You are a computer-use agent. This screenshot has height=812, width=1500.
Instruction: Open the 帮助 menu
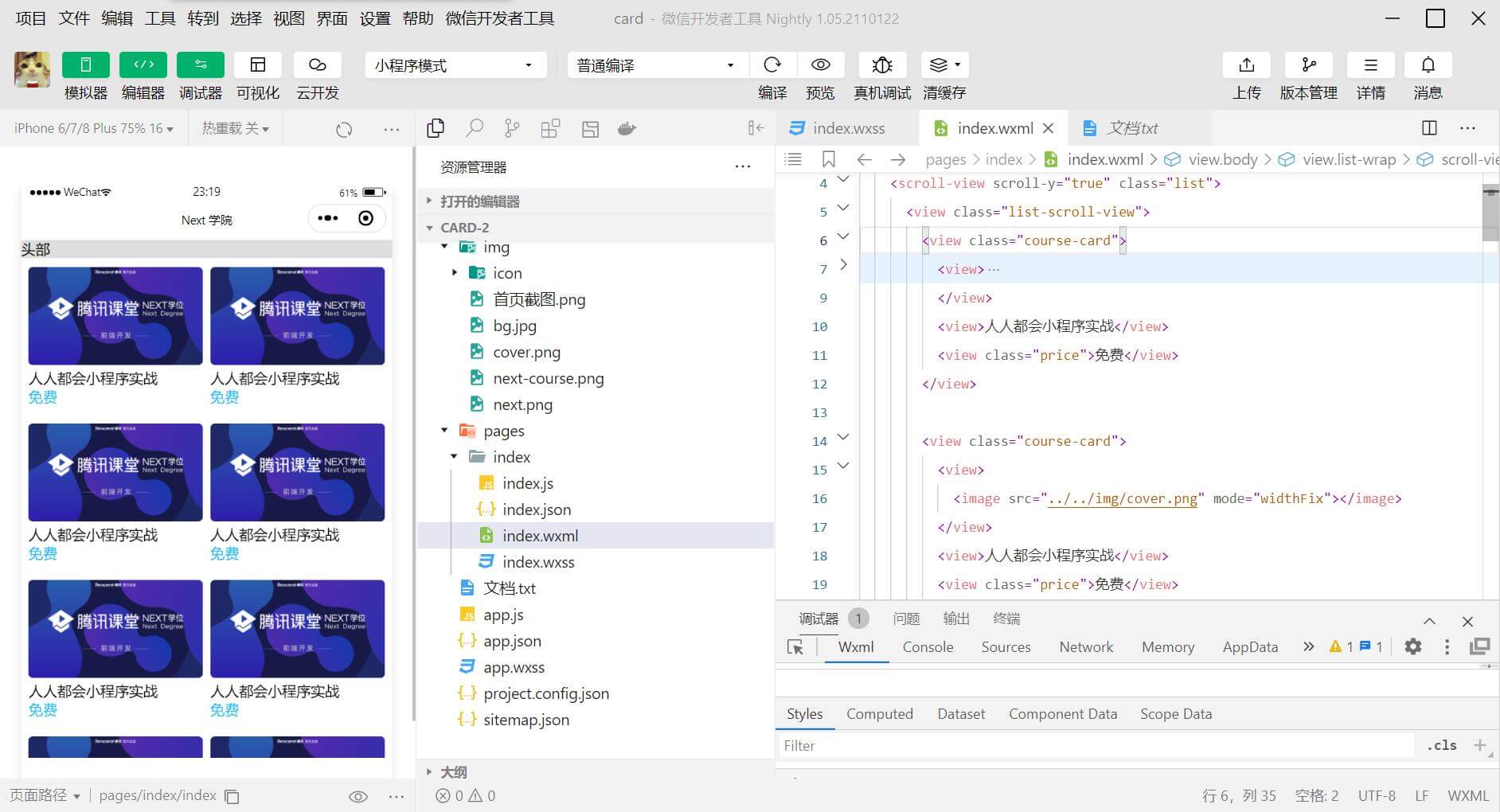pyautogui.click(x=418, y=18)
